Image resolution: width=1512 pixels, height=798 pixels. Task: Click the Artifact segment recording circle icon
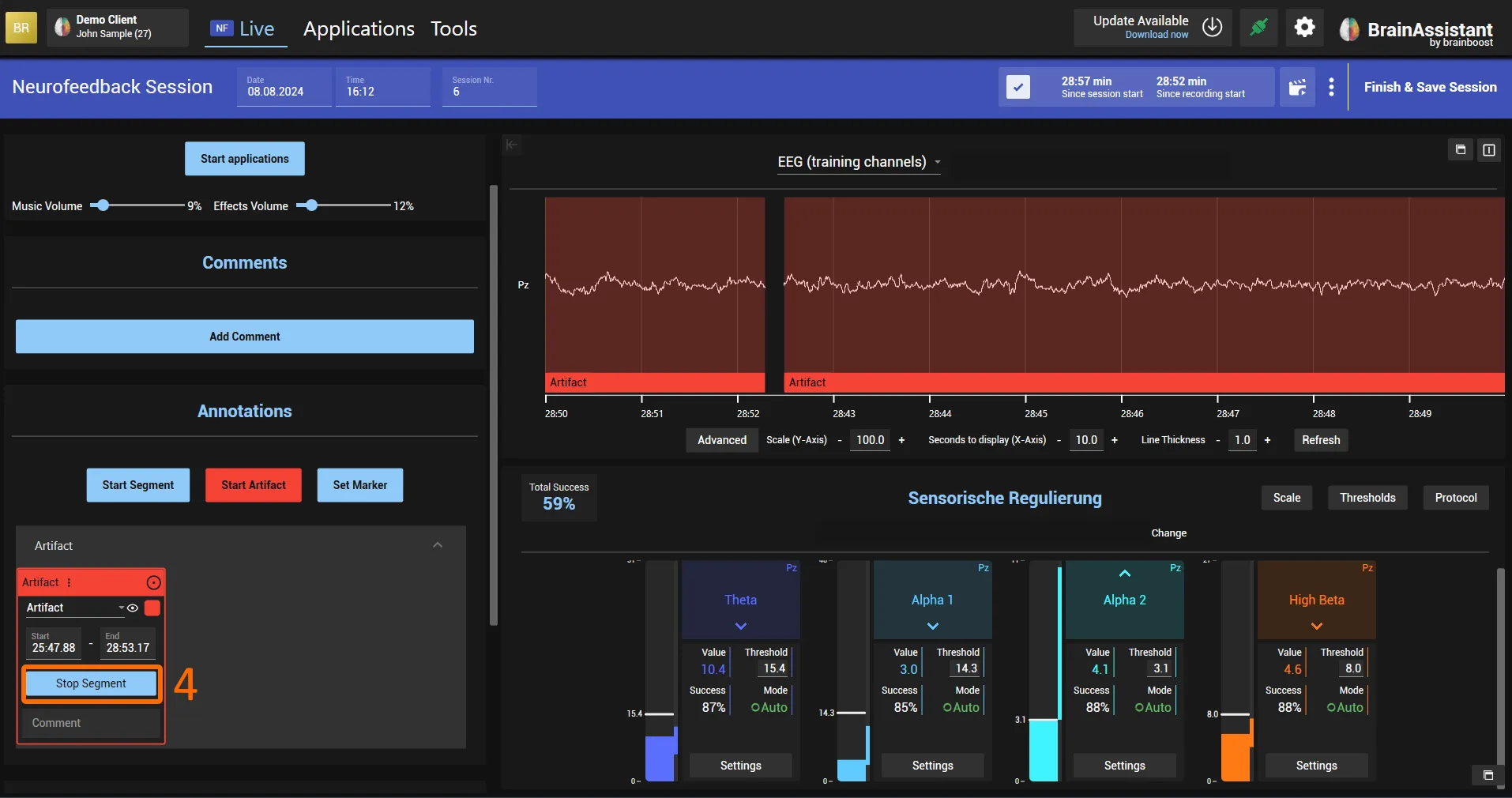153,582
